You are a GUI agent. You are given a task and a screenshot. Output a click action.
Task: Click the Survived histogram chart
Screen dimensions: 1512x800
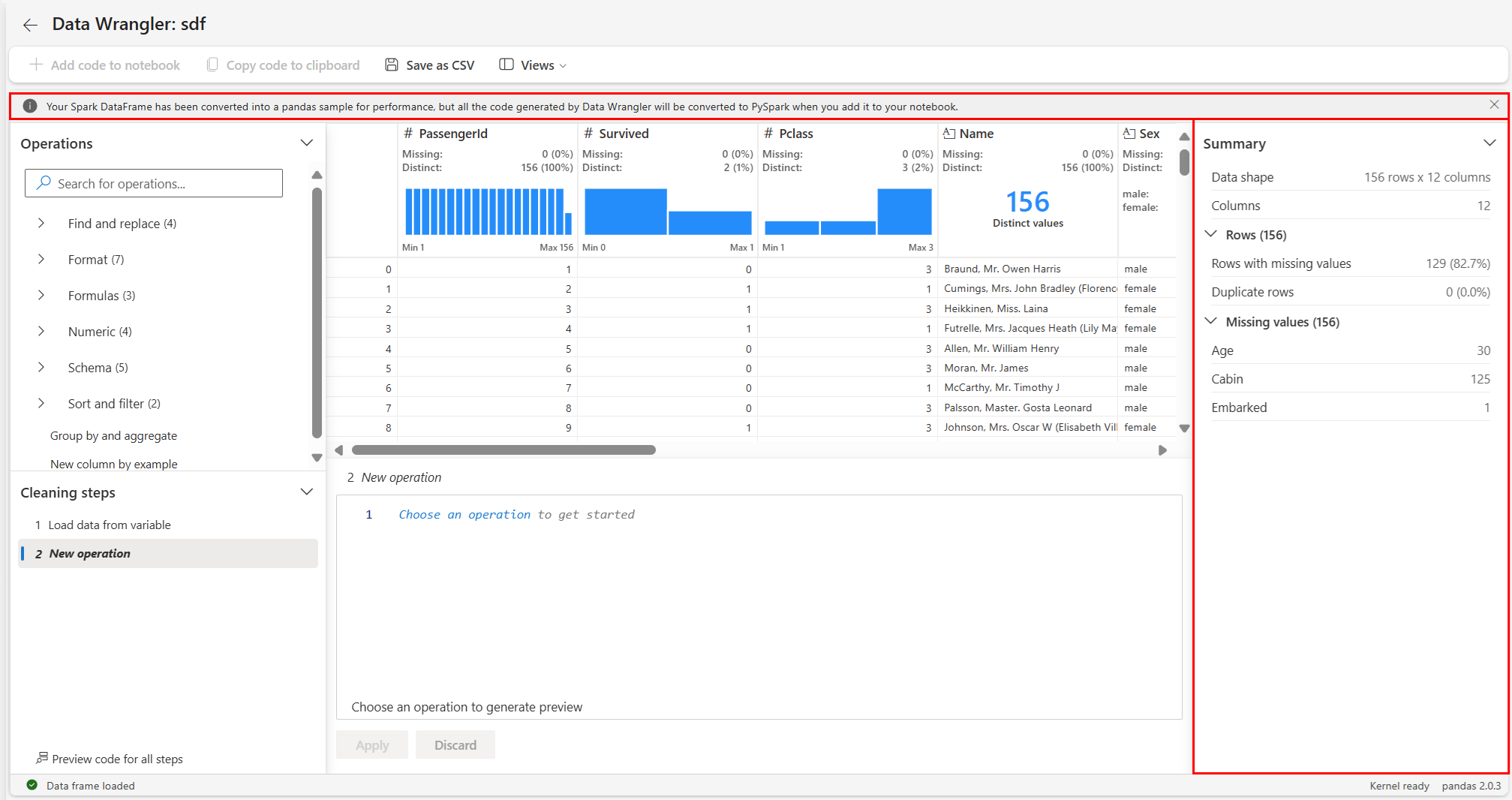coord(668,212)
